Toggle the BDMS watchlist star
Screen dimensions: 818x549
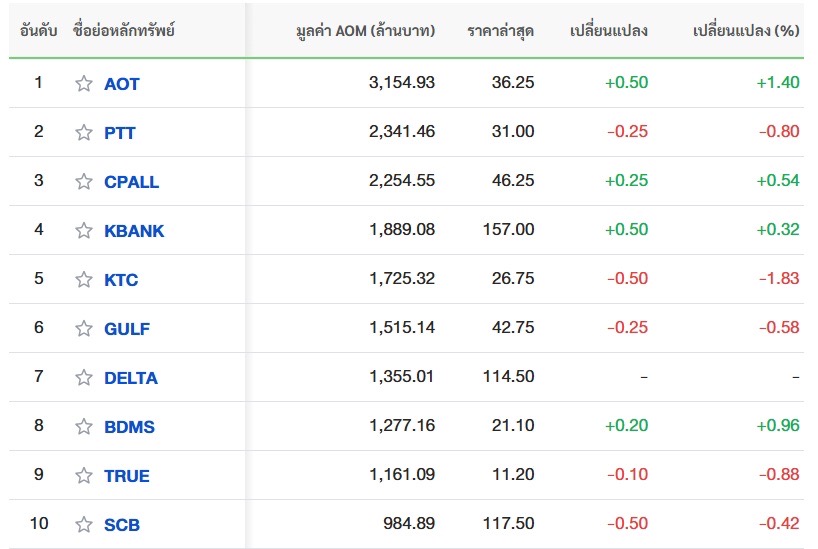pos(84,427)
